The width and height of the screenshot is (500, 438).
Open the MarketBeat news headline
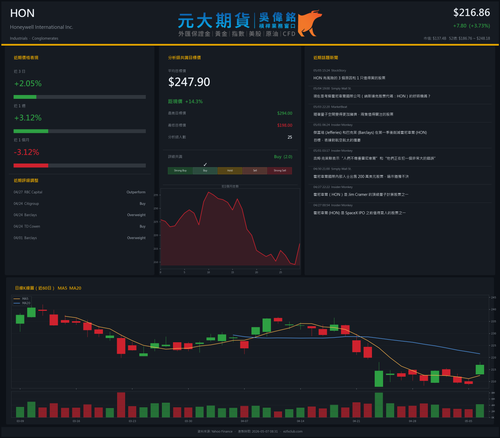coord(353,114)
